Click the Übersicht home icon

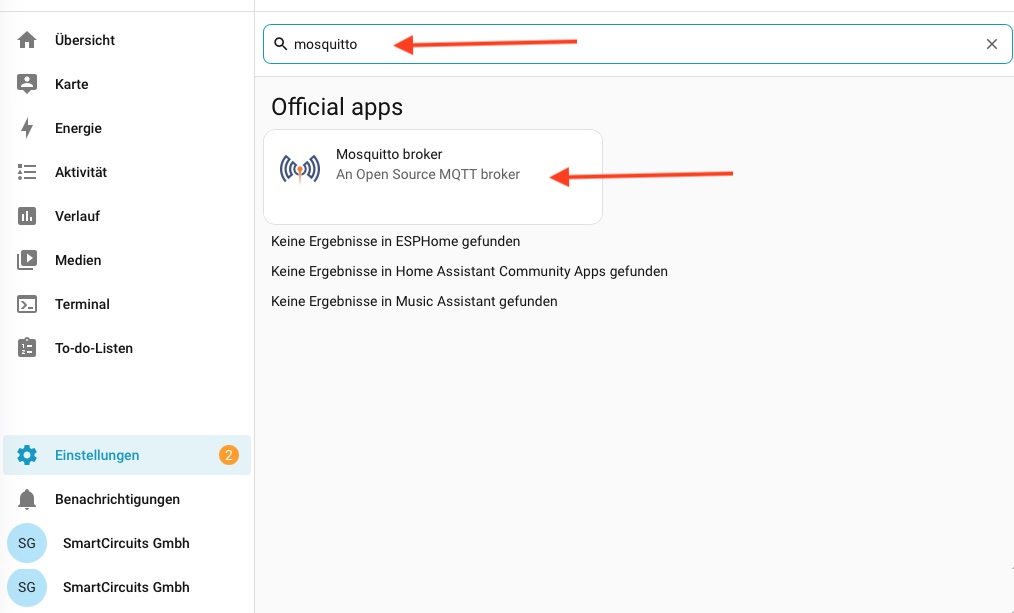27,40
